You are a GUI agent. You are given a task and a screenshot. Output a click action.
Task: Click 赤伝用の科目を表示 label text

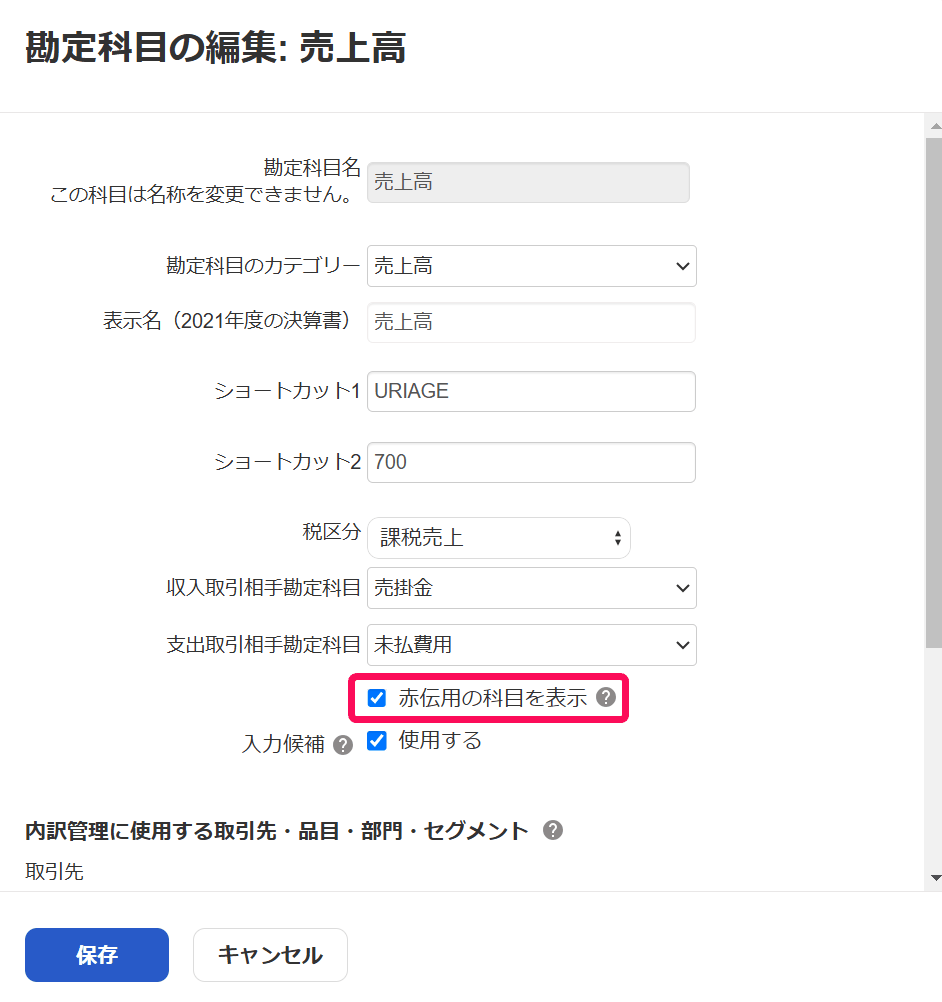click(493, 698)
